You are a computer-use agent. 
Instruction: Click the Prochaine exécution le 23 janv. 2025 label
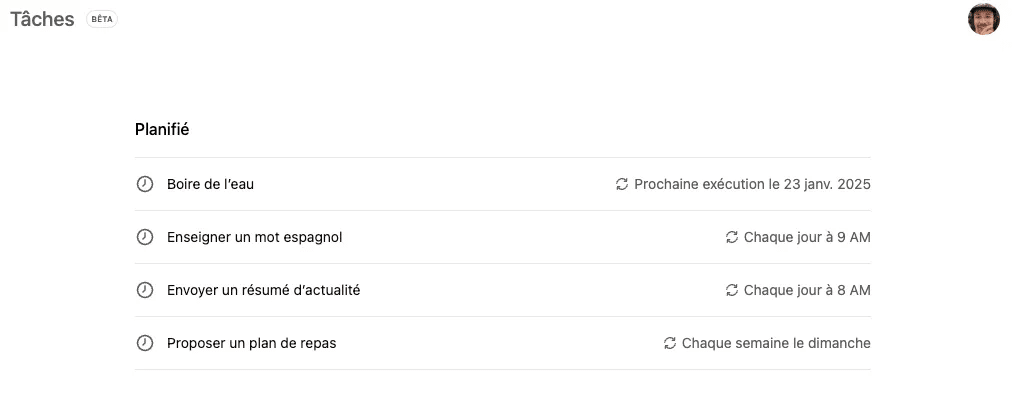click(752, 185)
